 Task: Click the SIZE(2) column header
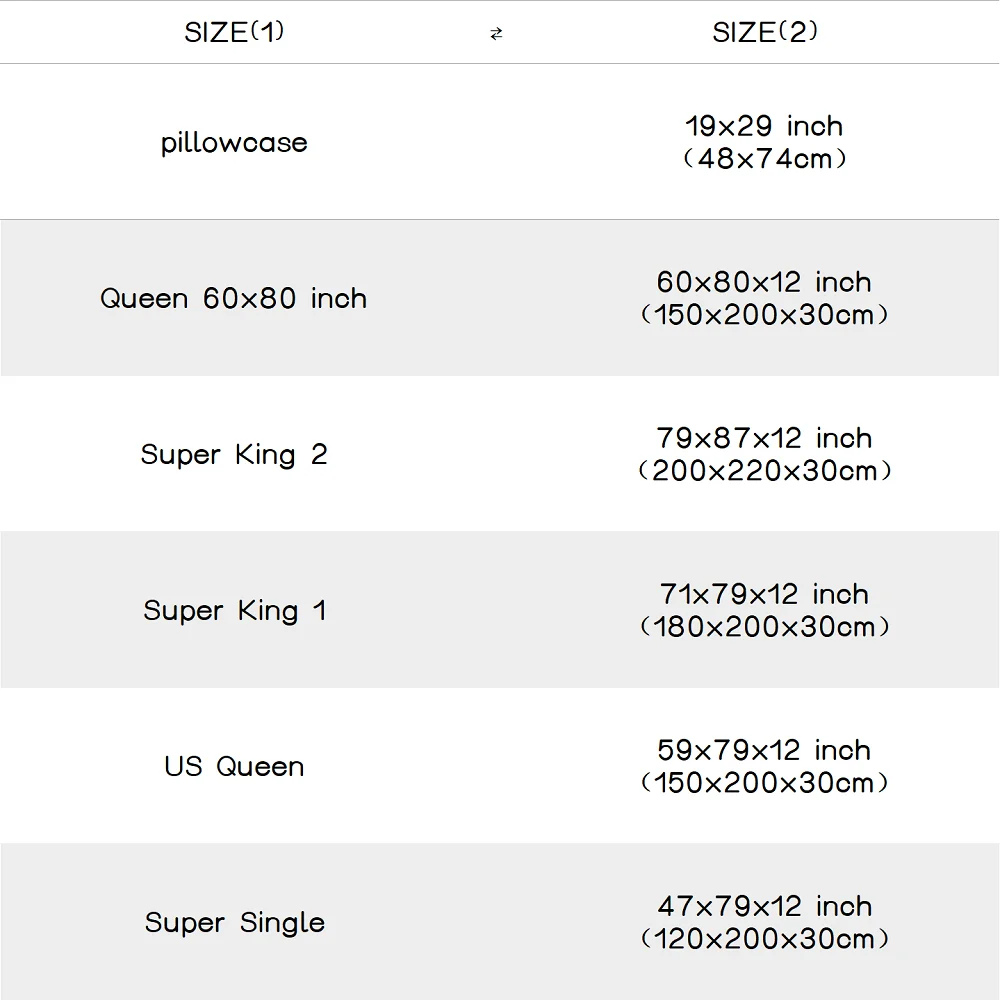tap(765, 33)
